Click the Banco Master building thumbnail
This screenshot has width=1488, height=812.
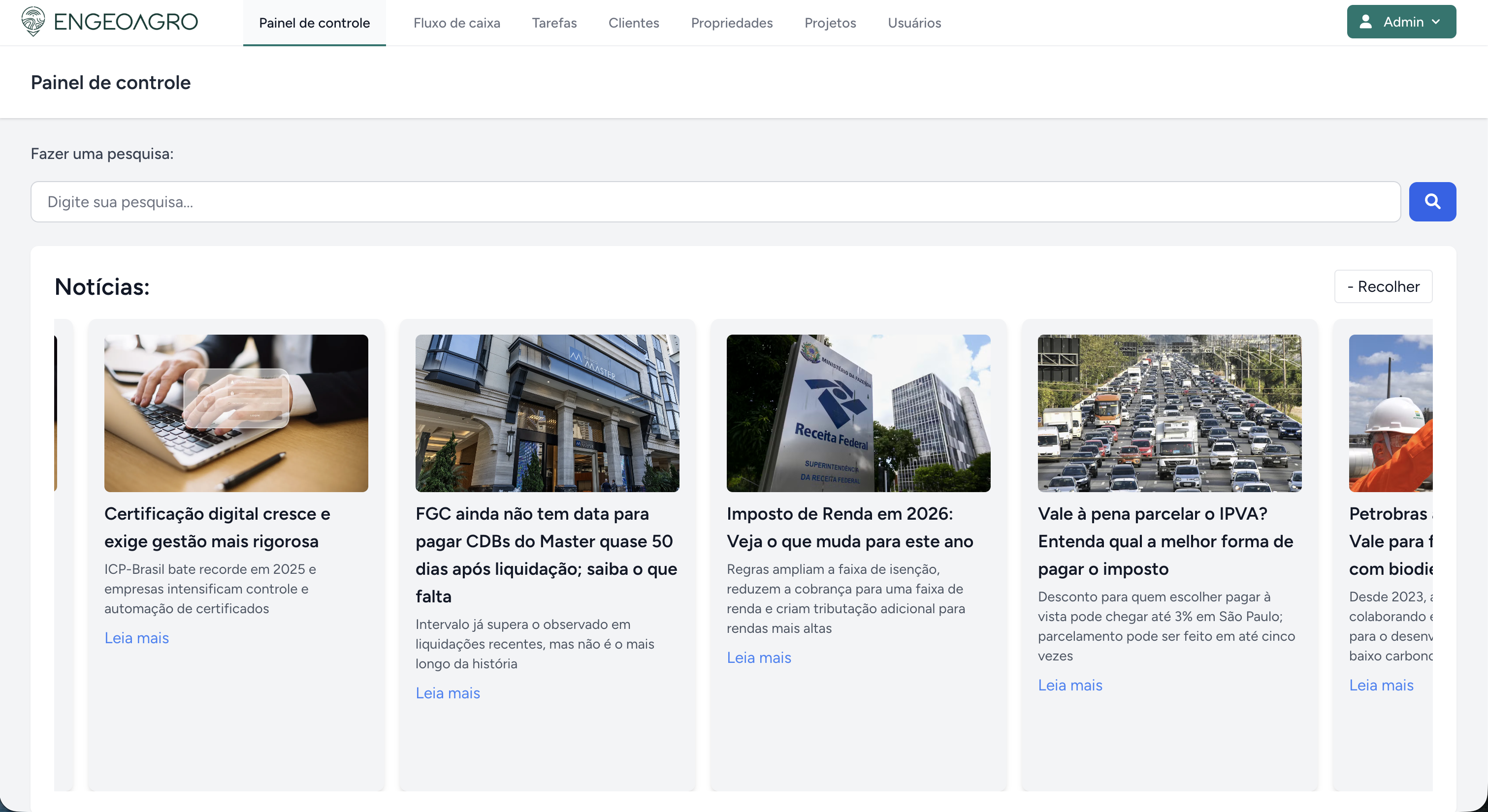pos(547,413)
